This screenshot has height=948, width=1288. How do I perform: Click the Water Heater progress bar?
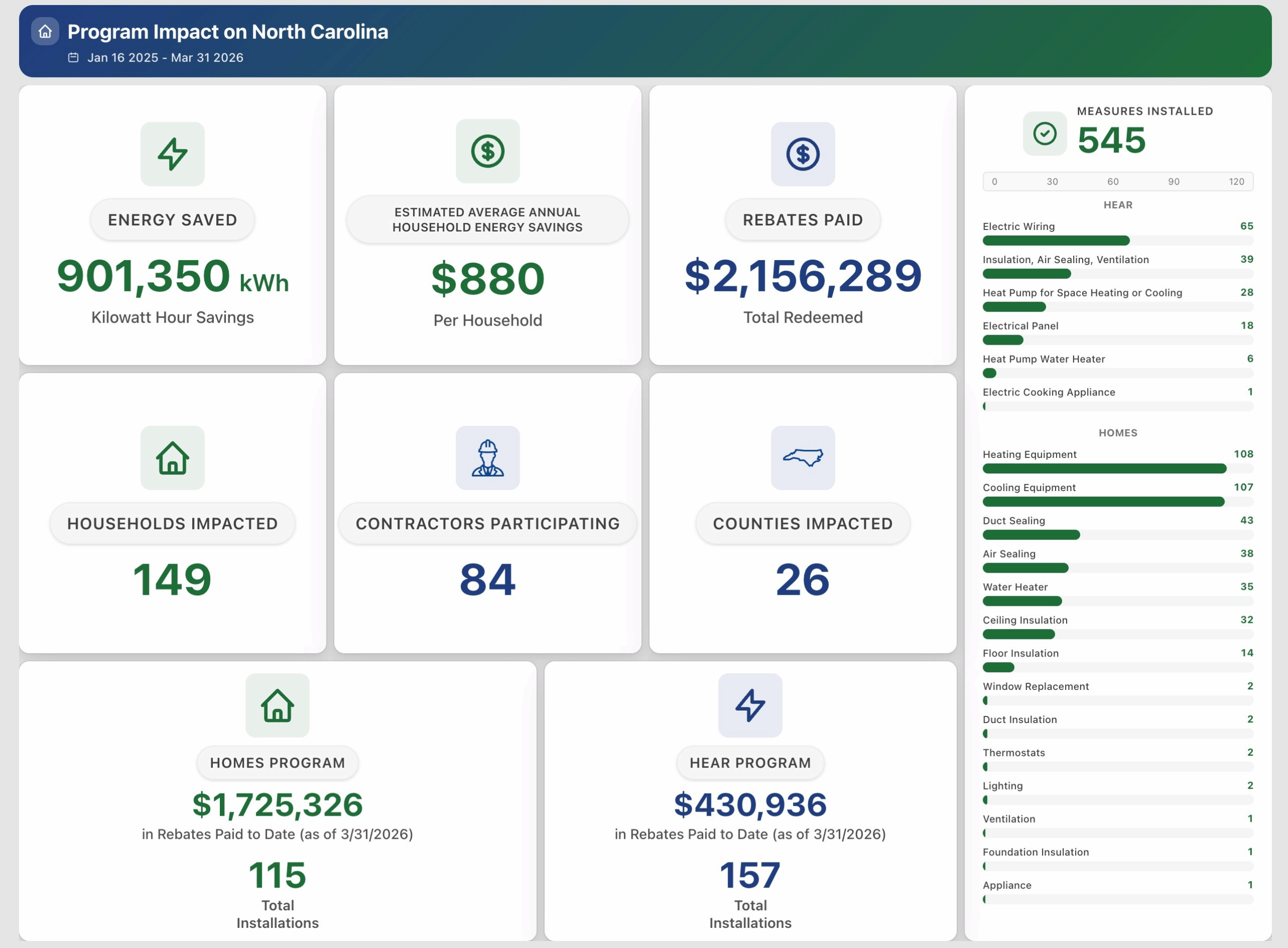pos(1117,601)
